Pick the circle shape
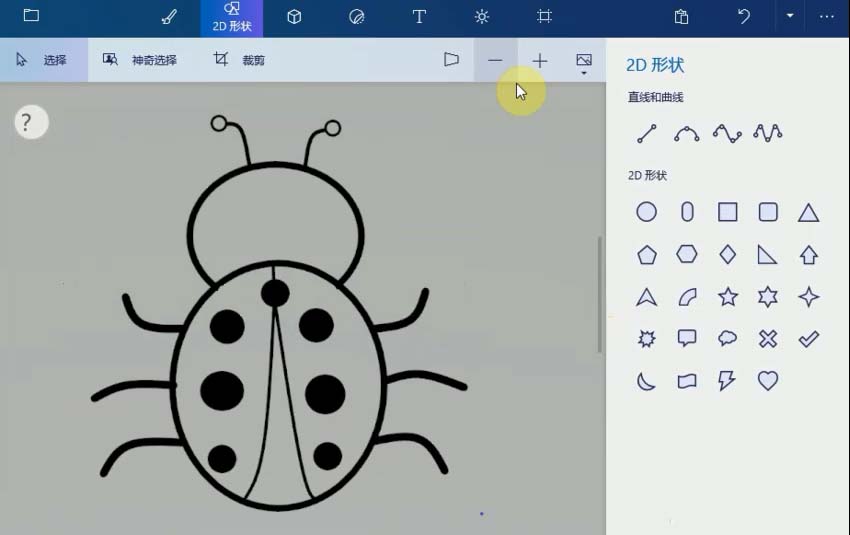 point(646,212)
